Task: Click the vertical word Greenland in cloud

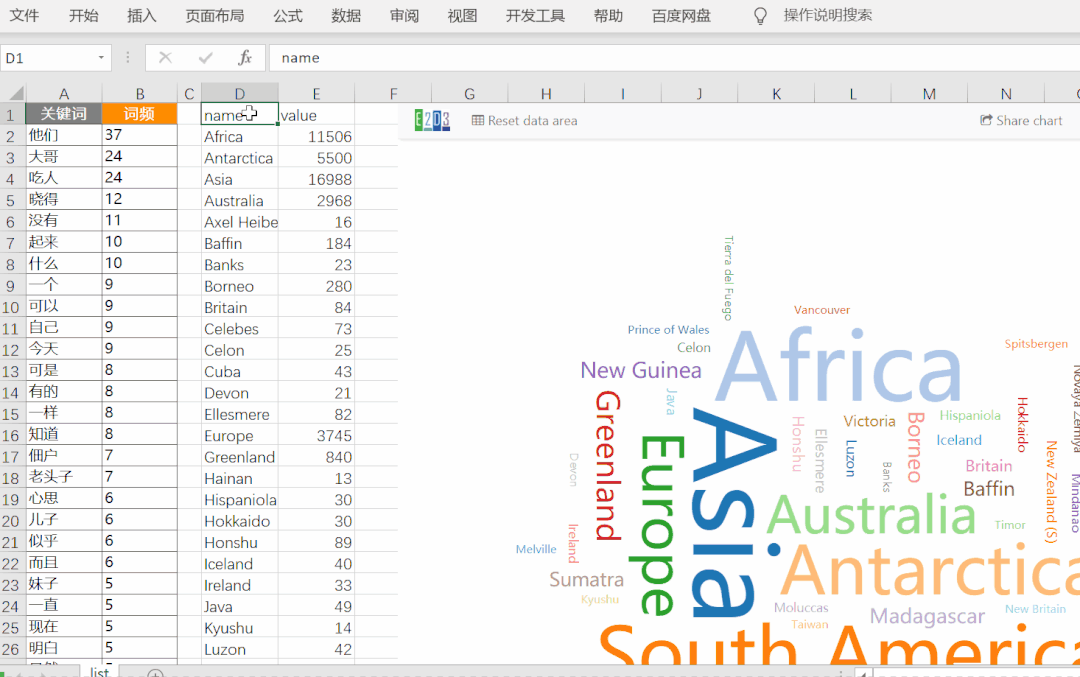Action: 609,466
